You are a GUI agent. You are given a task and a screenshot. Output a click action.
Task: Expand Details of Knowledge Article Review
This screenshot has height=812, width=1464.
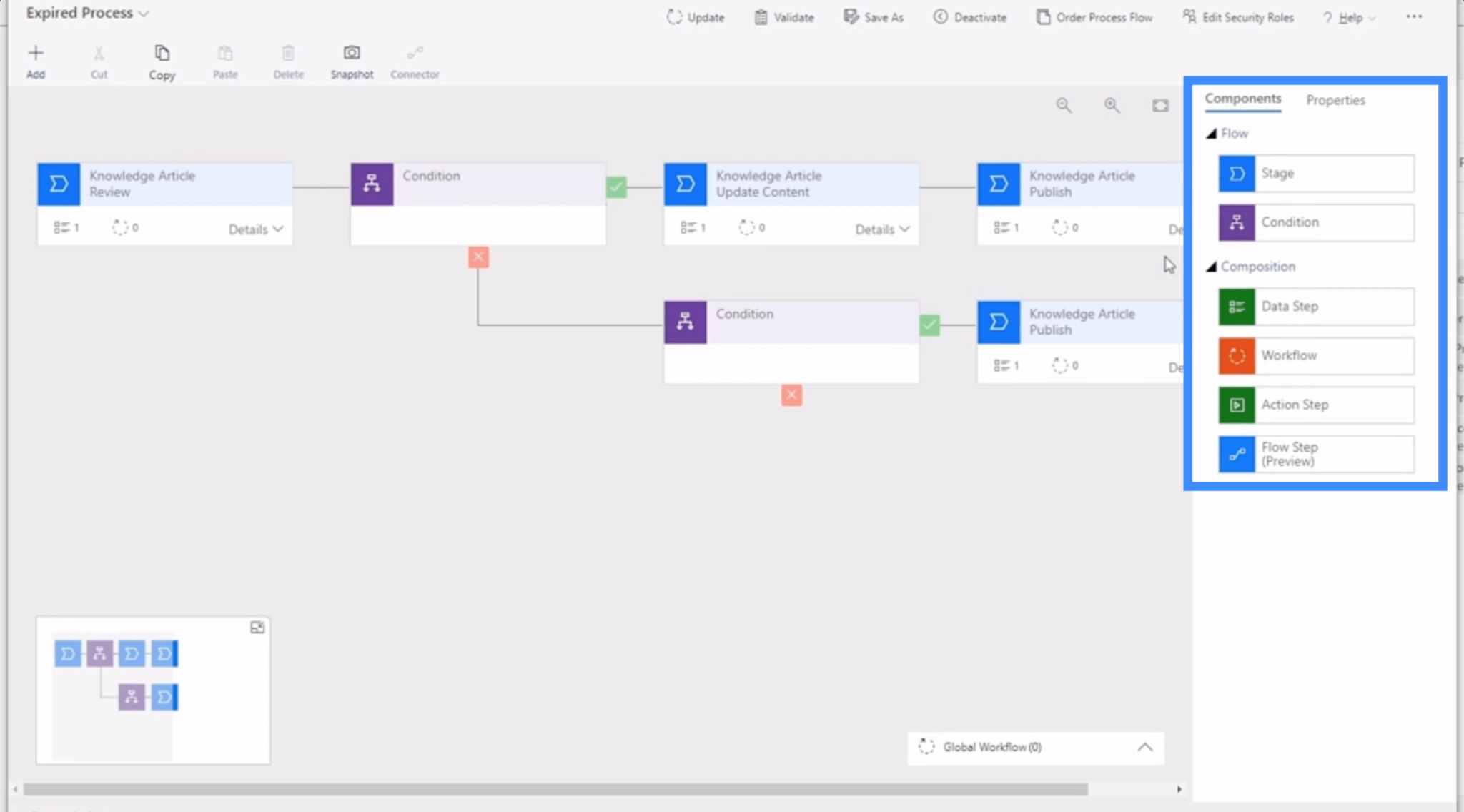256,229
